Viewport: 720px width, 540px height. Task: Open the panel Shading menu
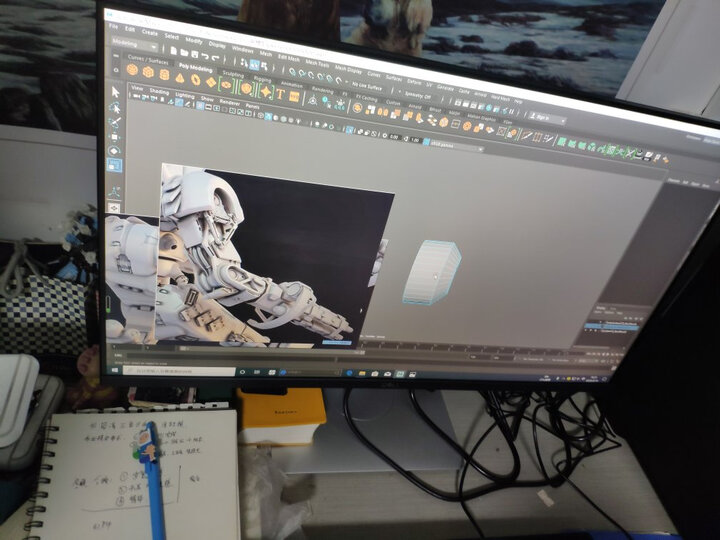point(159,91)
